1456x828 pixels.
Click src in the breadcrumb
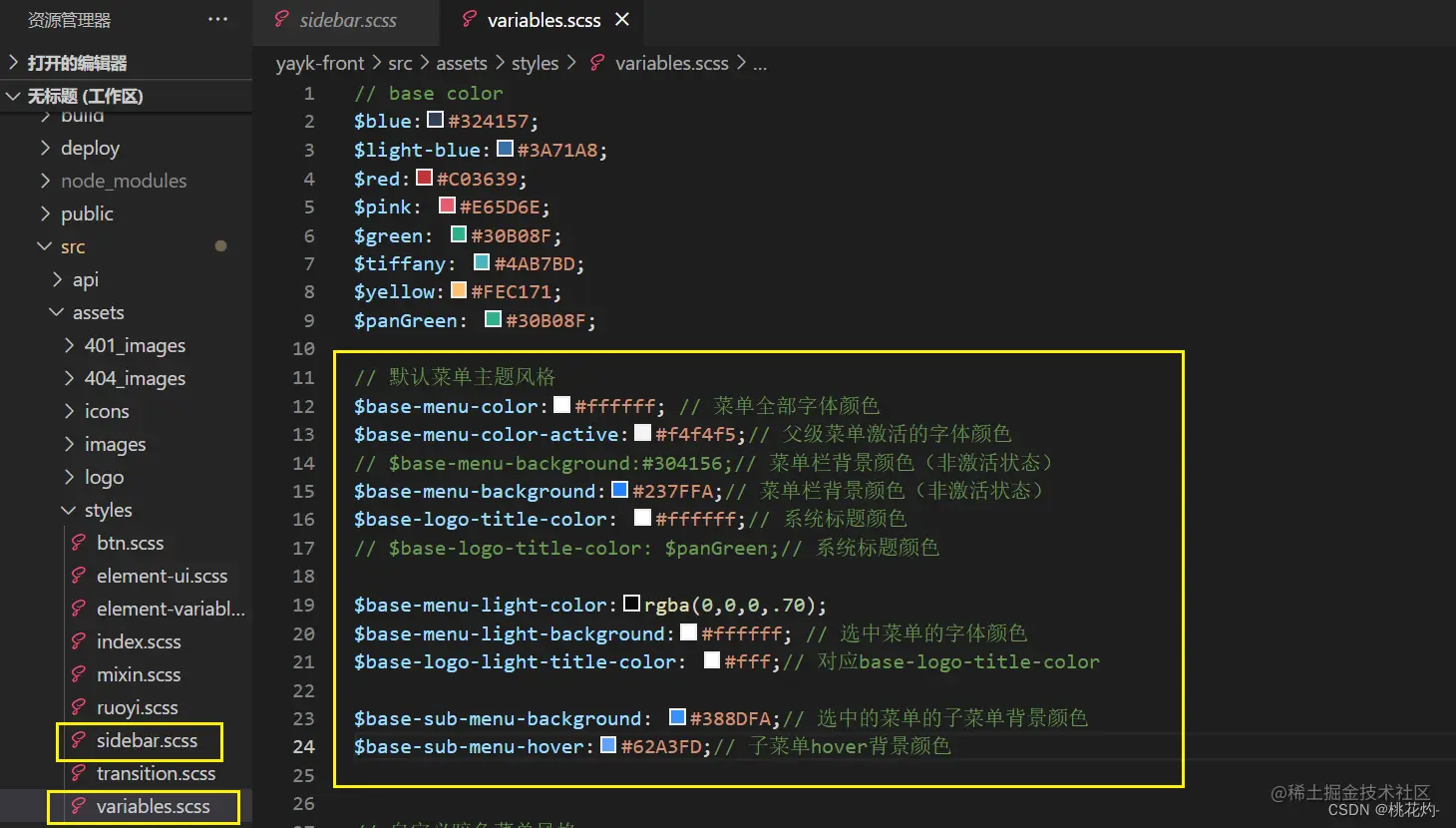click(400, 63)
